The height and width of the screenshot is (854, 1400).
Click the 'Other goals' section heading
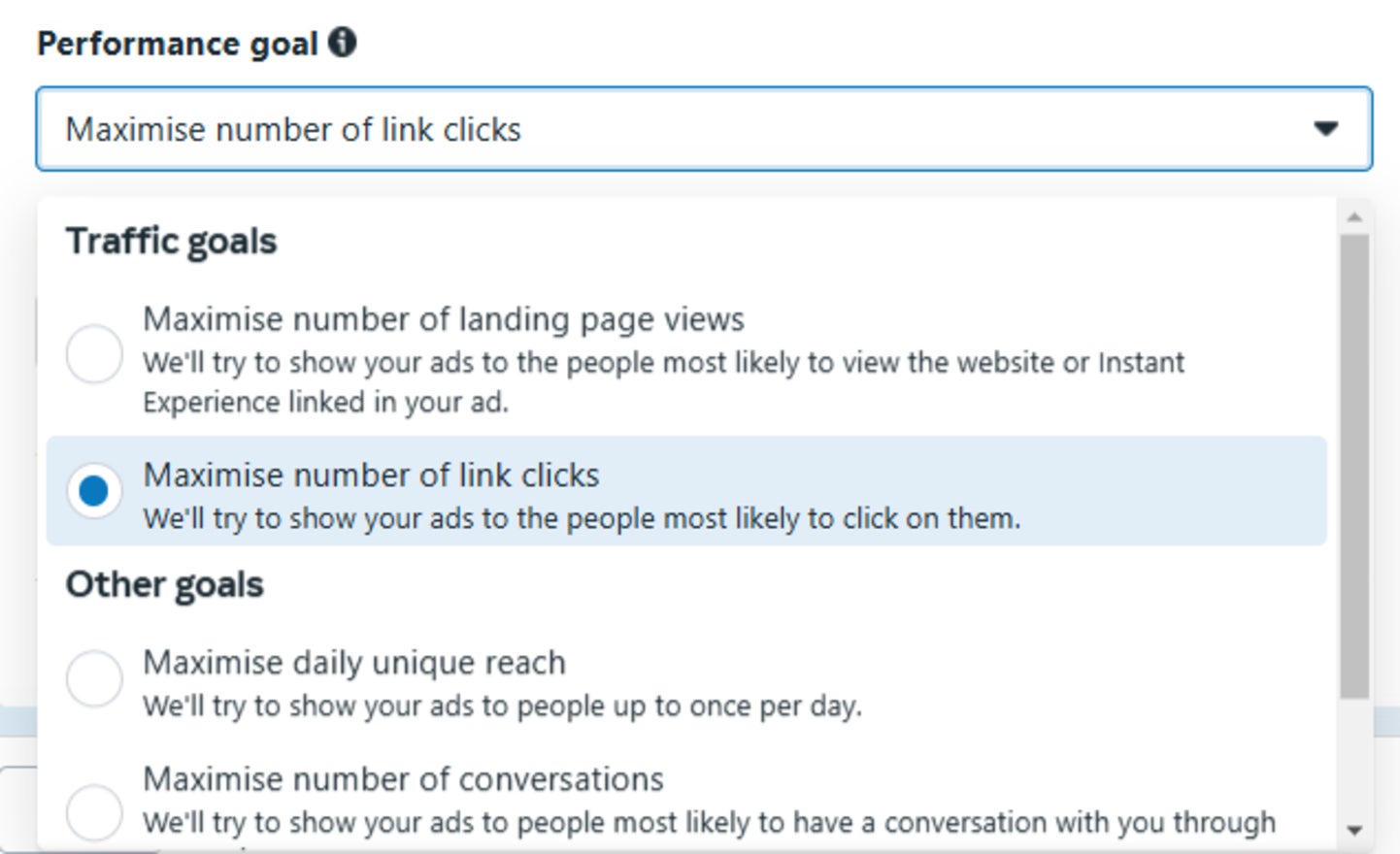(164, 585)
